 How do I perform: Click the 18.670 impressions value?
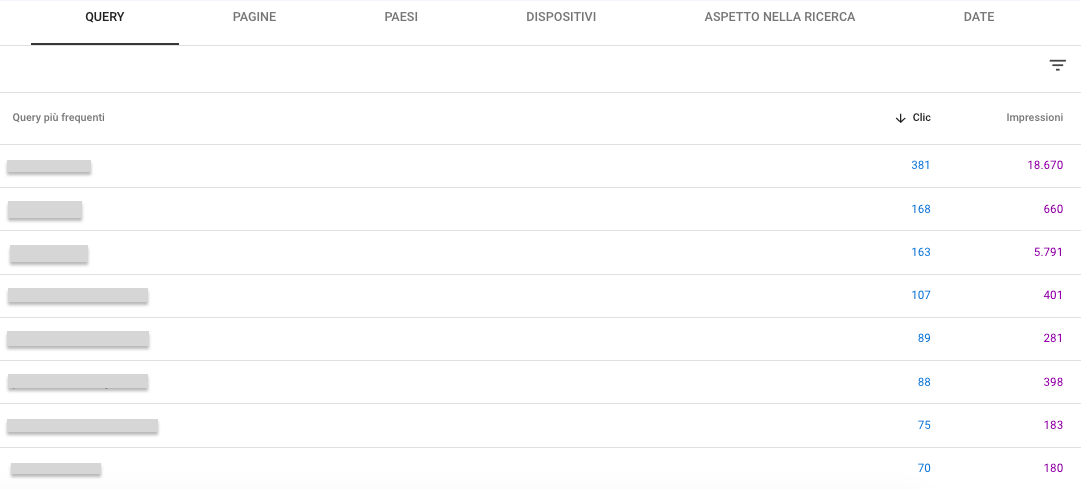(x=1044, y=166)
